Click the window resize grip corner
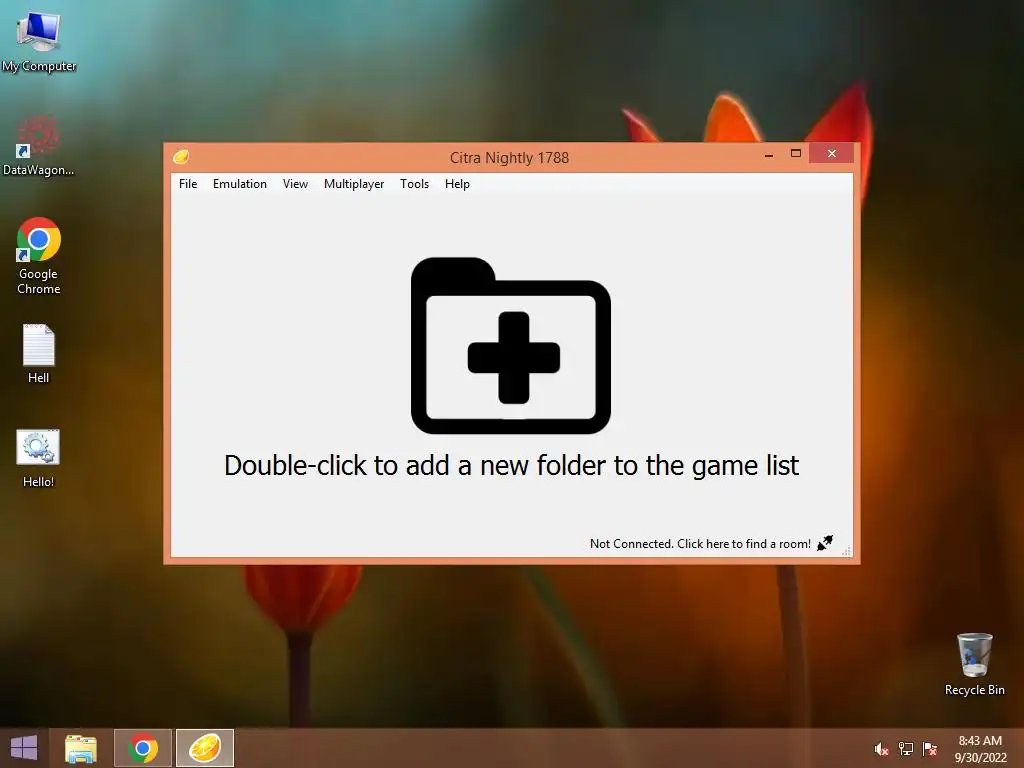1024x768 pixels. click(846, 552)
